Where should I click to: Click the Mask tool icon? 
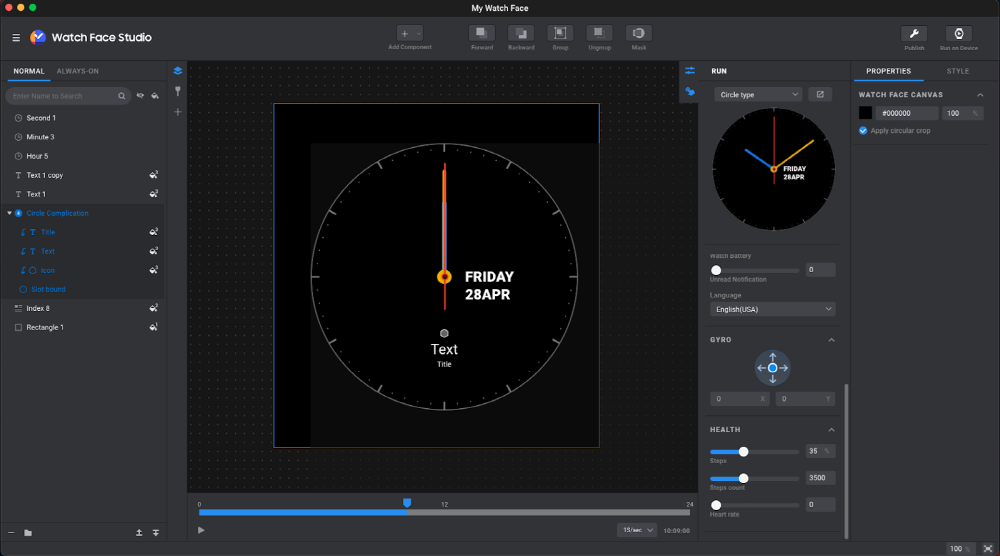click(x=639, y=34)
